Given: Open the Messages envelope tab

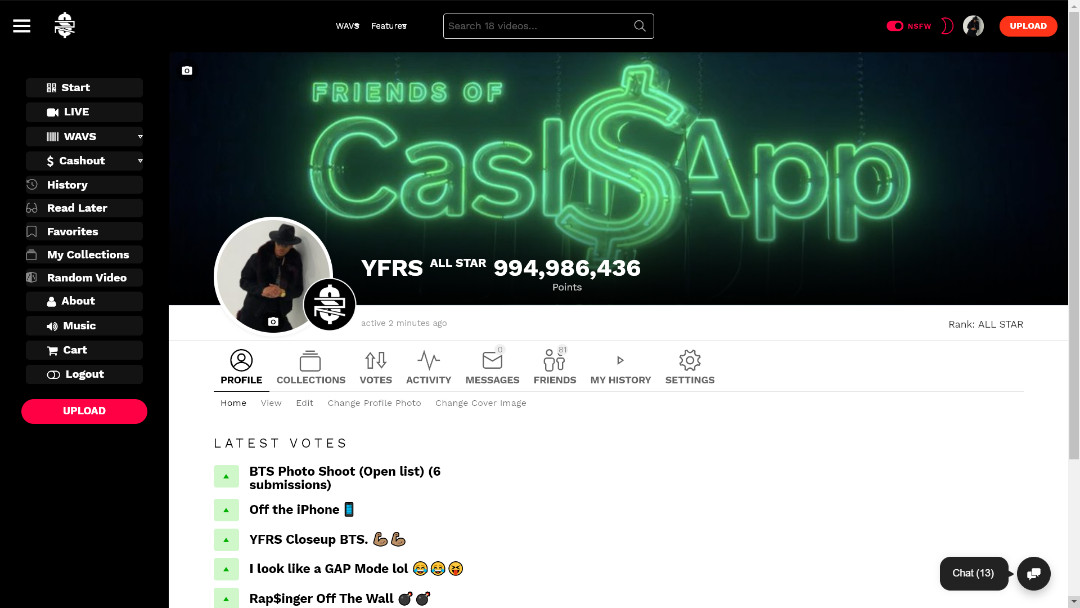Looking at the screenshot, I should (x=492, y=367).
